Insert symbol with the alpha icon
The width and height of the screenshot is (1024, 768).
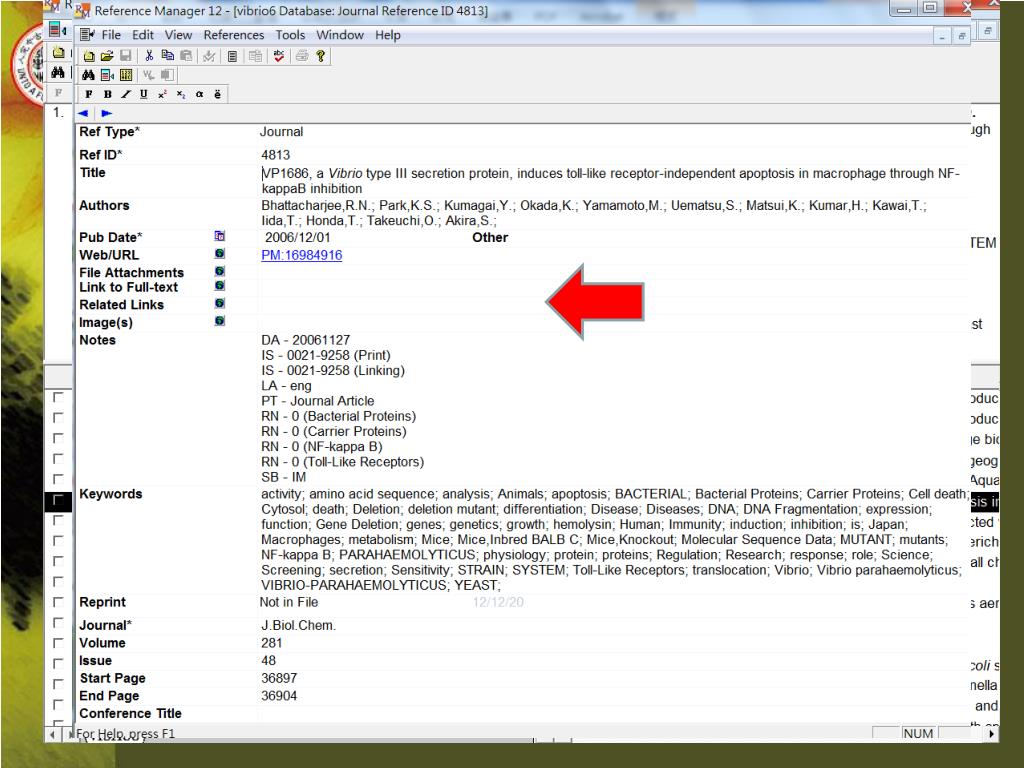pos(199,94)
